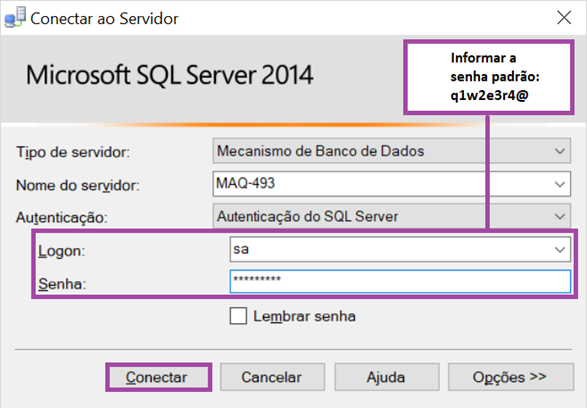Click the Tipo de servidor label

73,152
